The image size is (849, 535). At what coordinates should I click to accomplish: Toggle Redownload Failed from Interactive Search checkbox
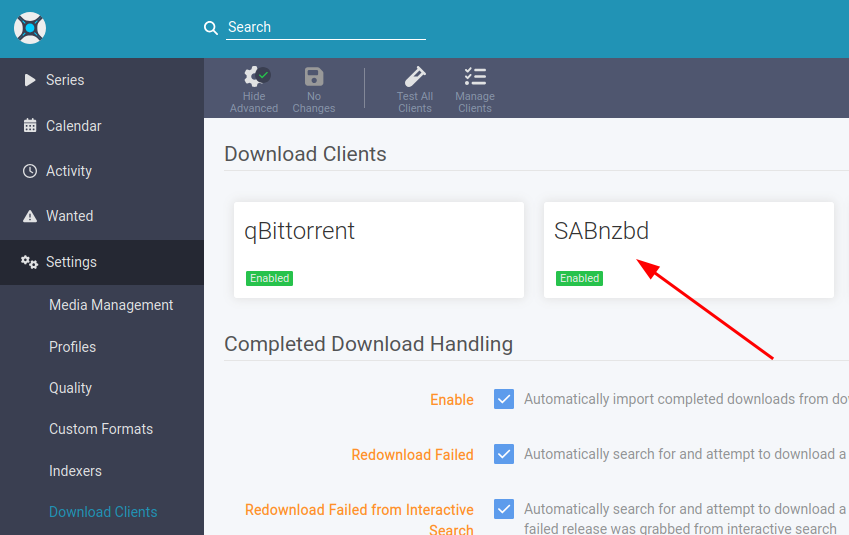[x=504, y=509]
